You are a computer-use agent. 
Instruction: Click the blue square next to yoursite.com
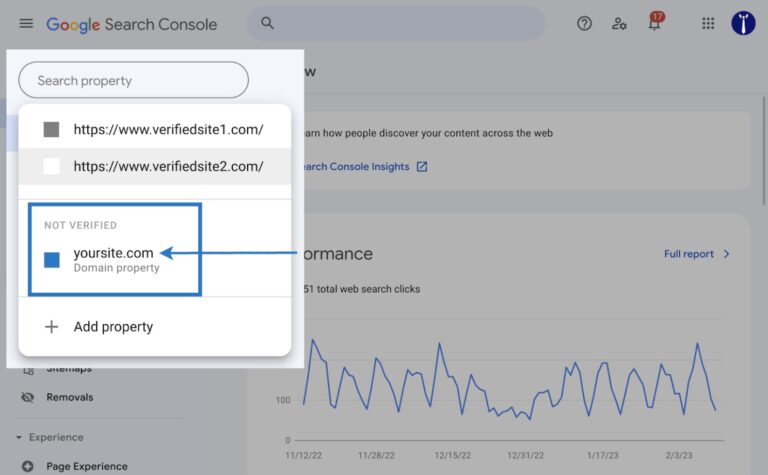click(52, 260)
